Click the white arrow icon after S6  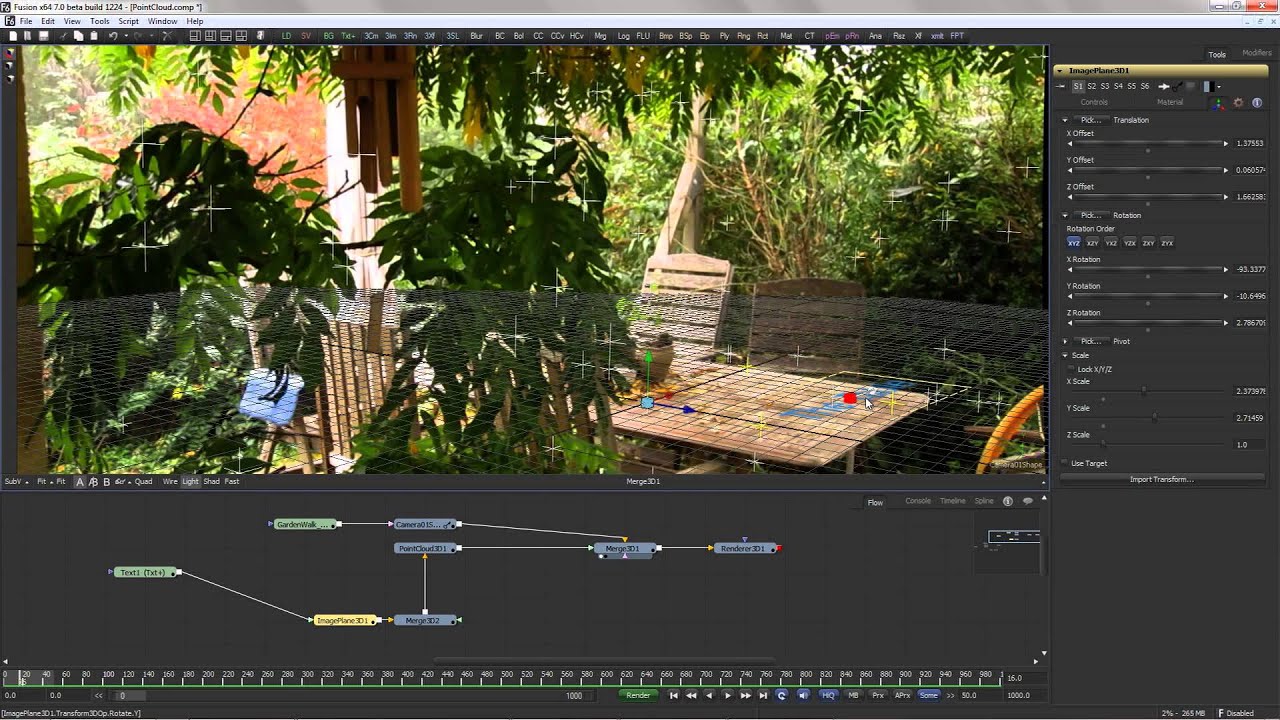pyautogui.click(x=1164, y=86)
